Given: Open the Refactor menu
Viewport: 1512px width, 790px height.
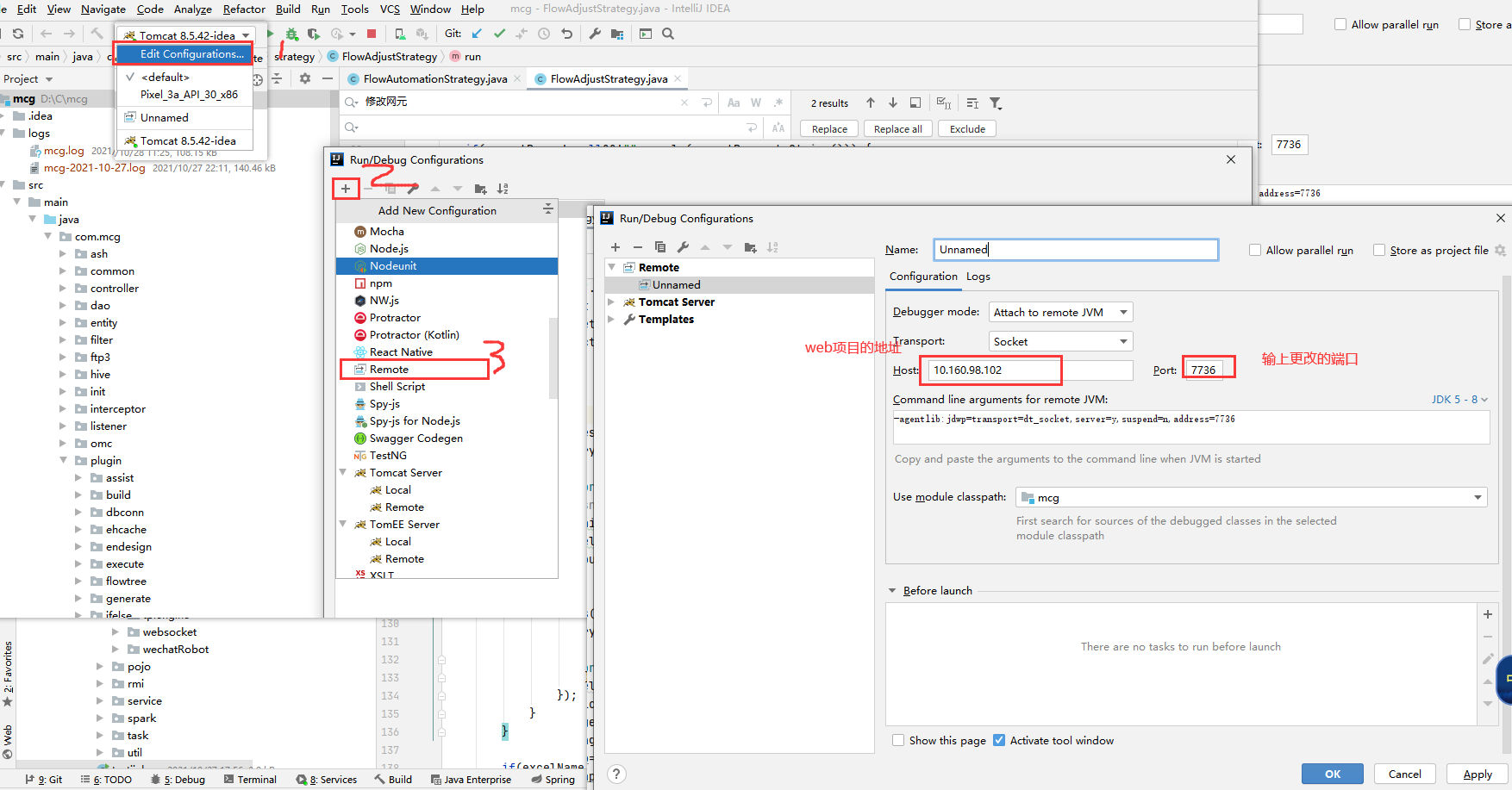Looking at the screenshot, I should coord(244,9).
